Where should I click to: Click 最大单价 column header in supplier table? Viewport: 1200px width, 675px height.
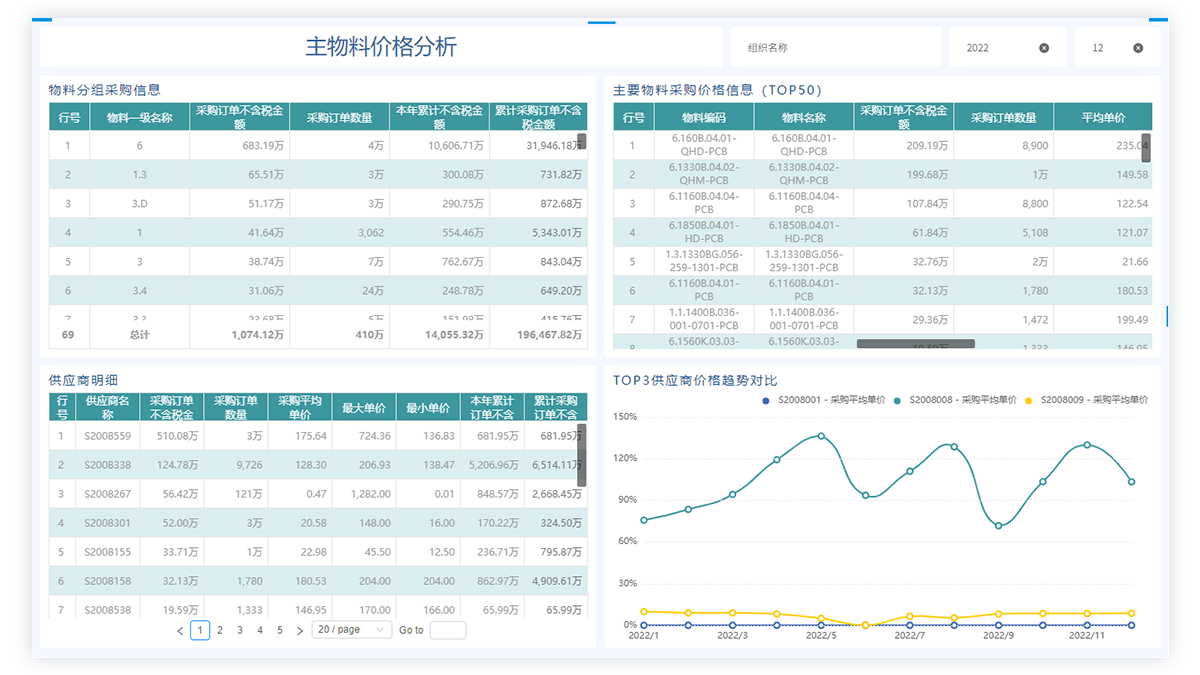364,408
